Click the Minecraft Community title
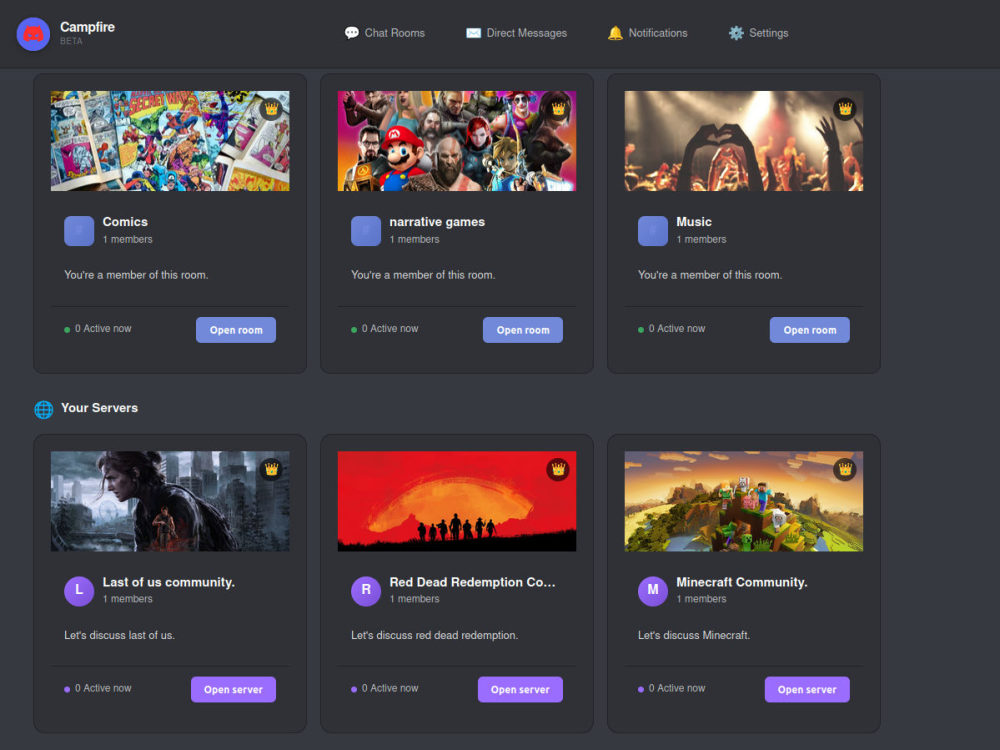Screen dimensions: 1000x750 [742, 582]
